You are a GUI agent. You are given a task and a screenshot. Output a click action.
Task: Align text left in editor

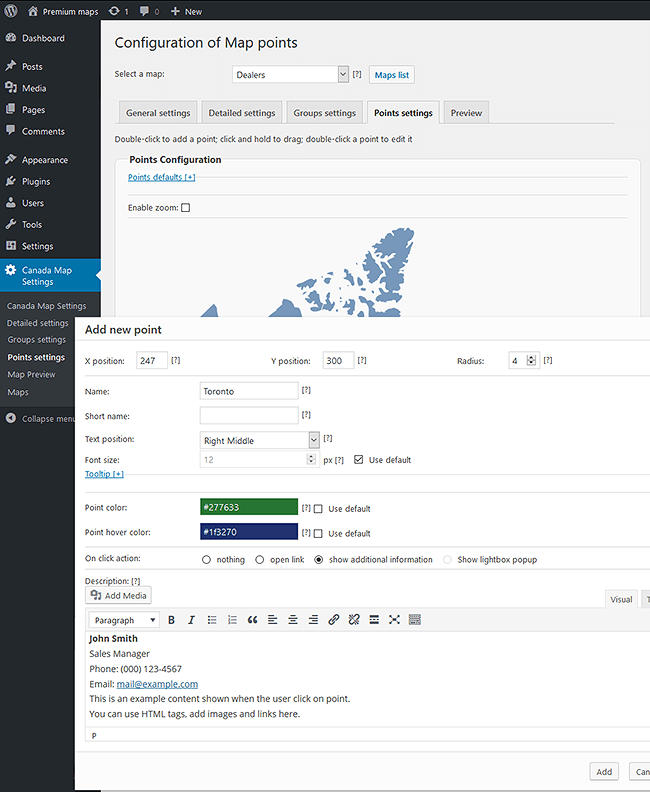[273, 620]
